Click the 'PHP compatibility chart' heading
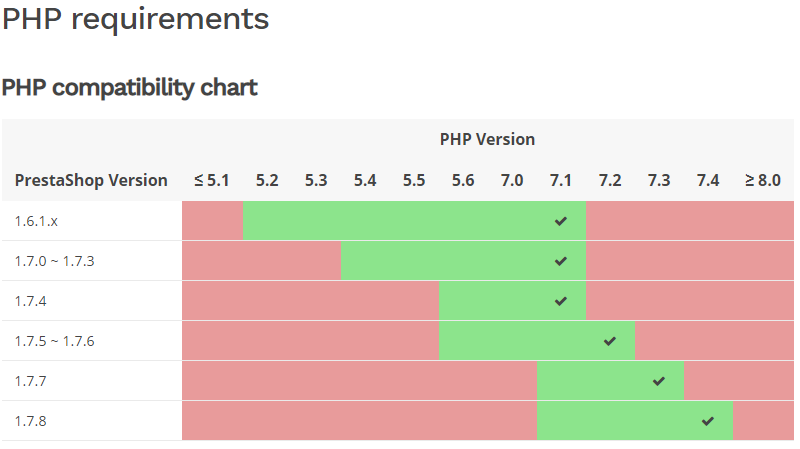 (130, 88)
